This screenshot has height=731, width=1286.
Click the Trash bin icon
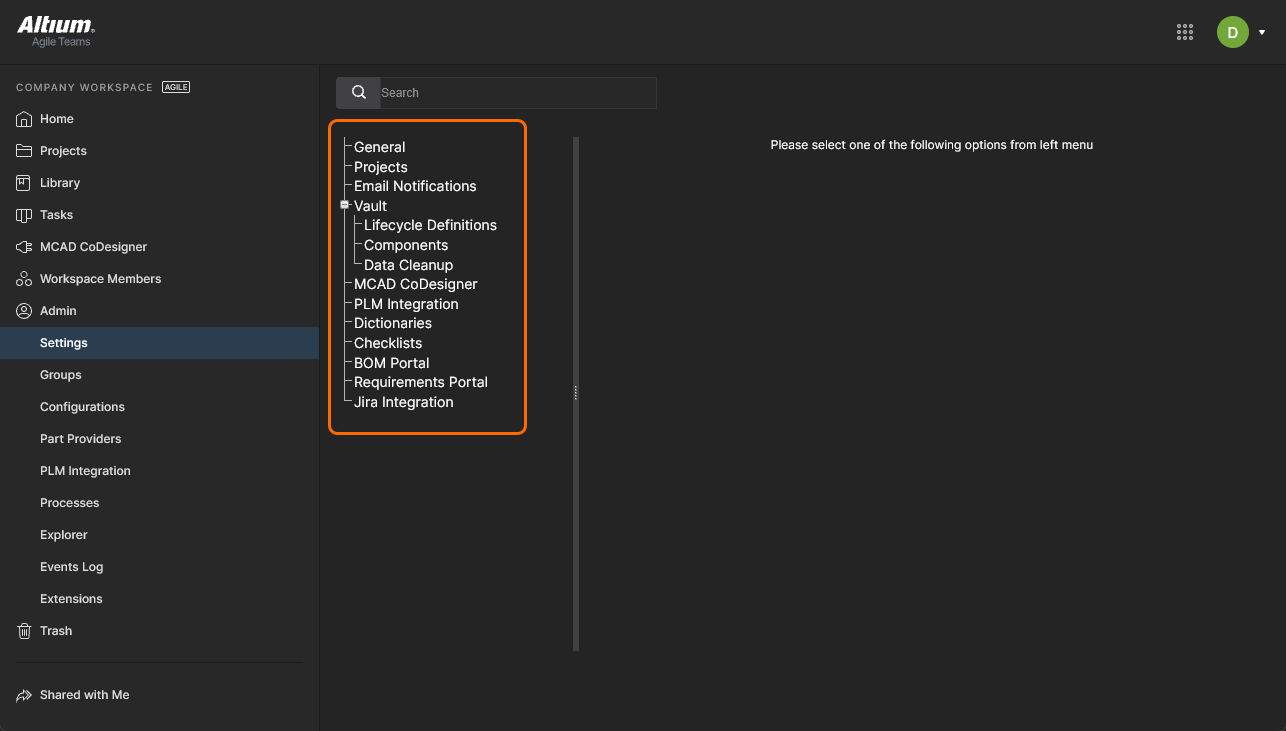point(24,631)
